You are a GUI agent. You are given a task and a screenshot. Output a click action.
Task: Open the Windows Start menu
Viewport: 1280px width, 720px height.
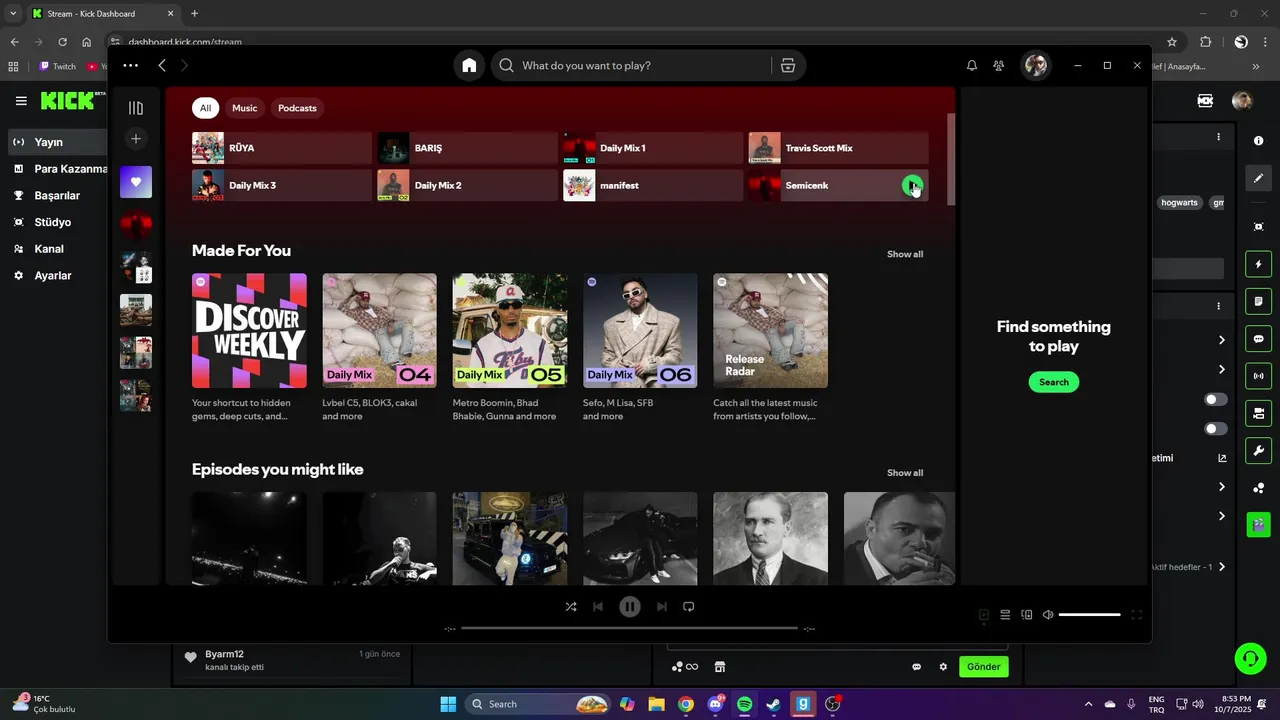tap(448, 704)
